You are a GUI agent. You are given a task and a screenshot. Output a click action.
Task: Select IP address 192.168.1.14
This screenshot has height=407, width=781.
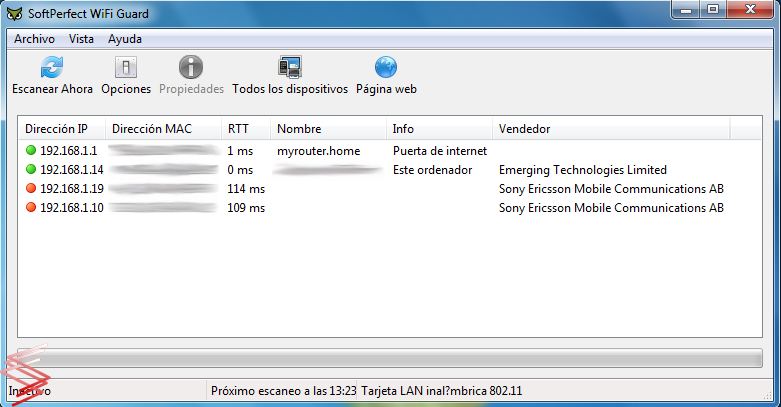point(72,170)
